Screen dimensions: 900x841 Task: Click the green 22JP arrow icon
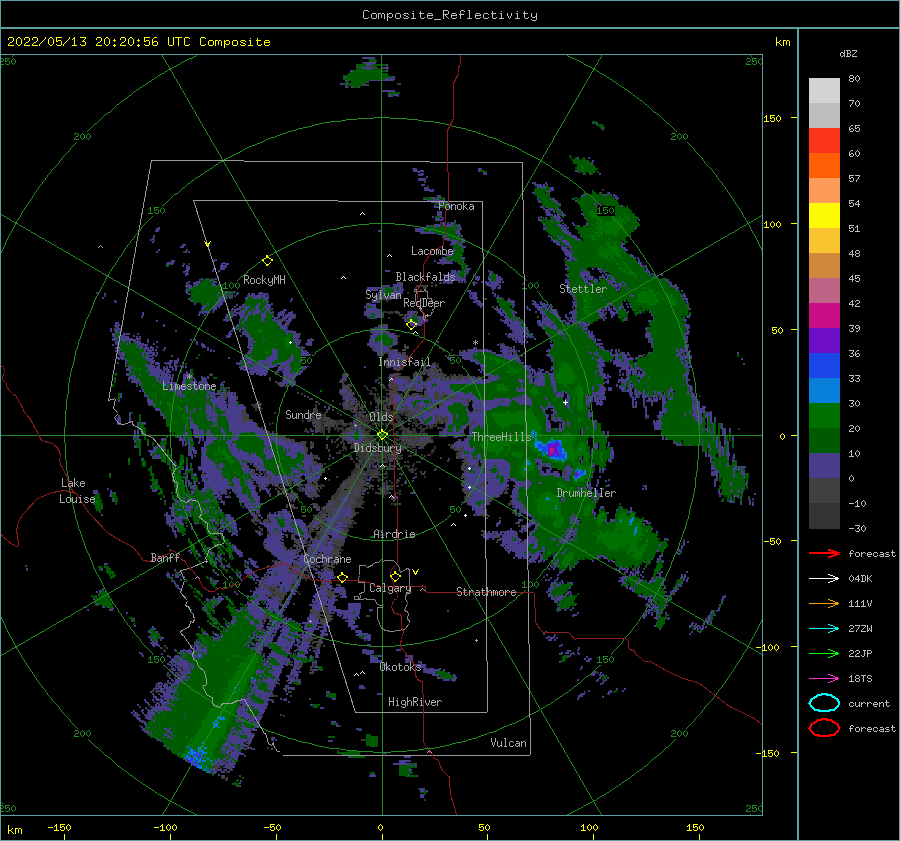(x=824, y=653)
